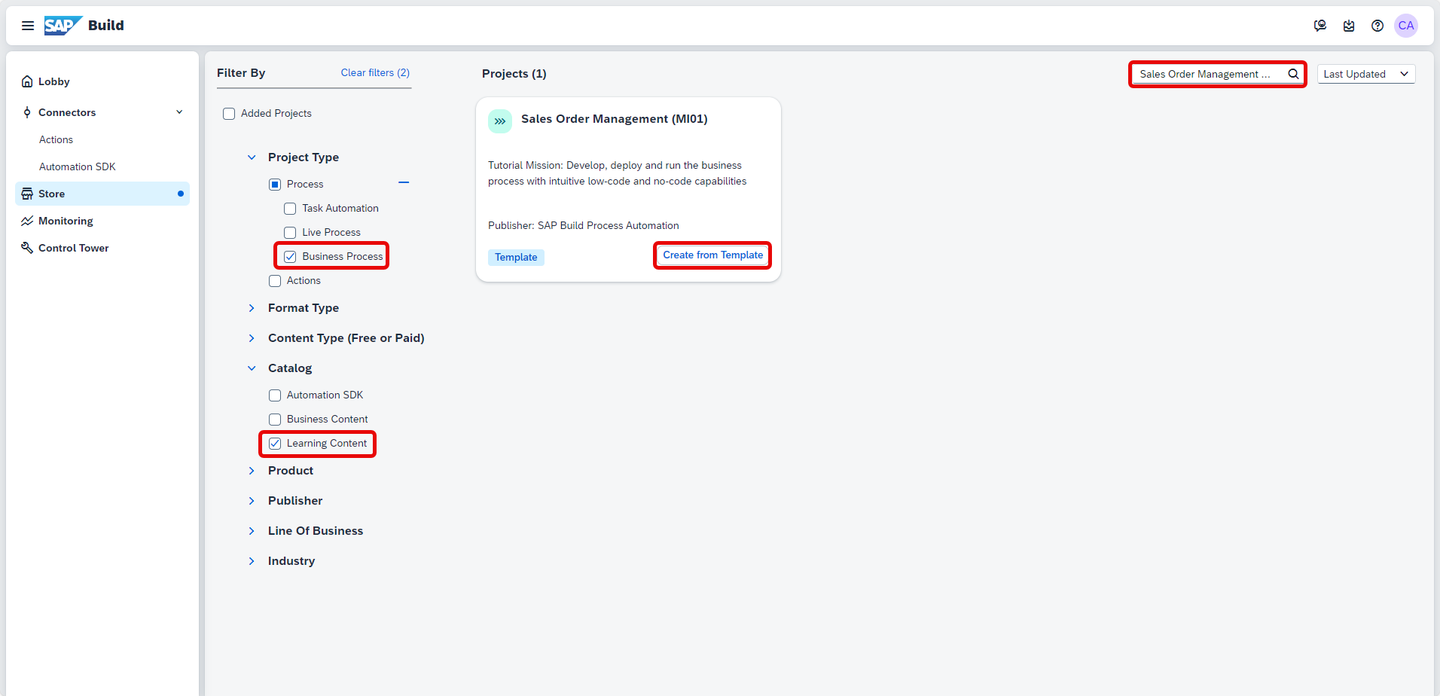Enable the Live Process checkbox
This screenshot has width=1440, height=696.
(290, 233)
